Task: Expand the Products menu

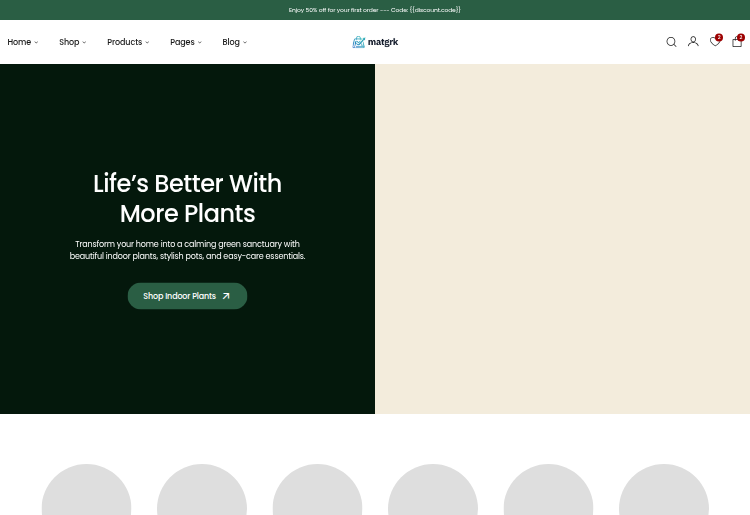Action: coord(128,42)
